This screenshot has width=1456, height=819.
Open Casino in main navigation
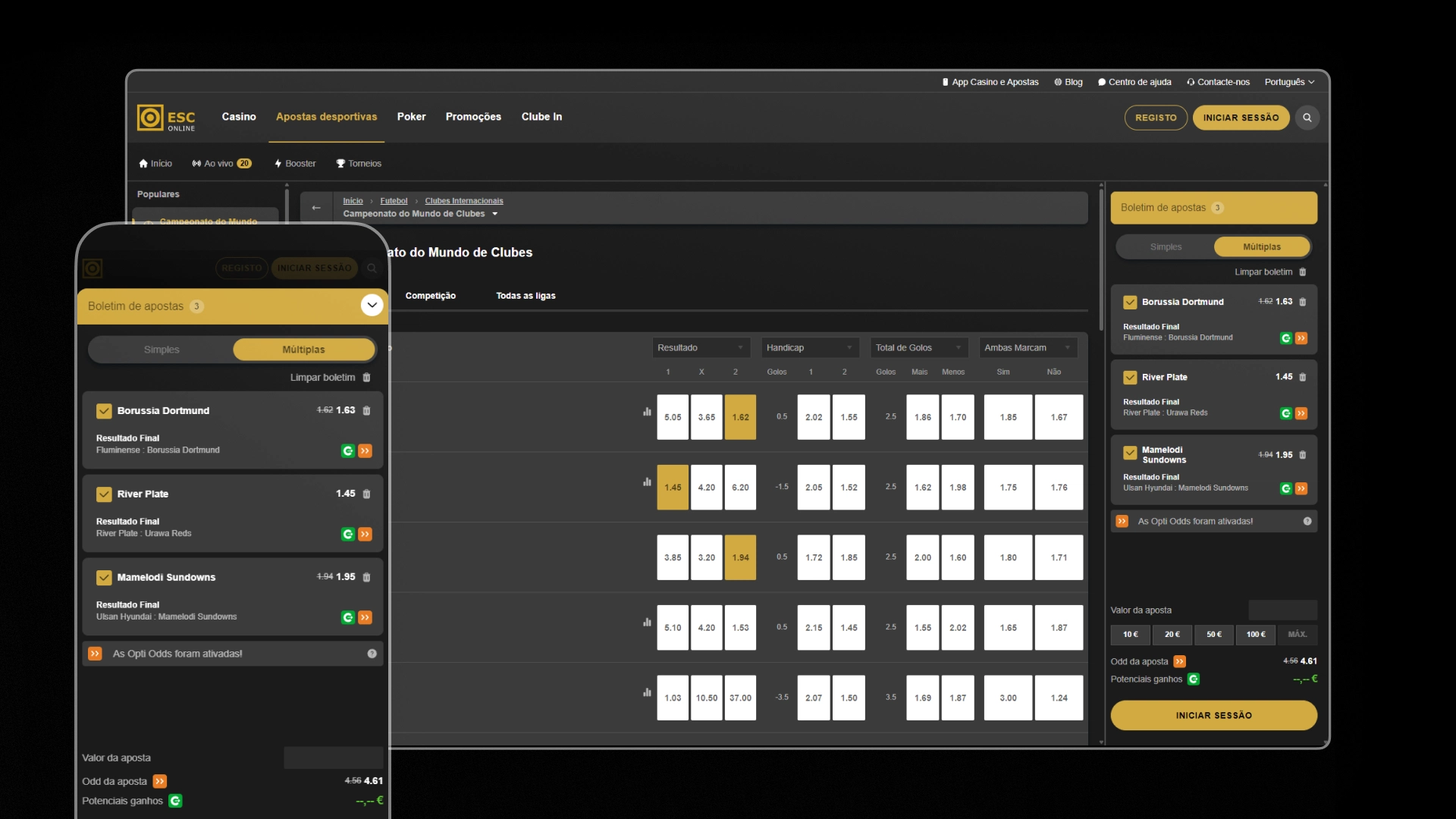[x=239, y=117]
